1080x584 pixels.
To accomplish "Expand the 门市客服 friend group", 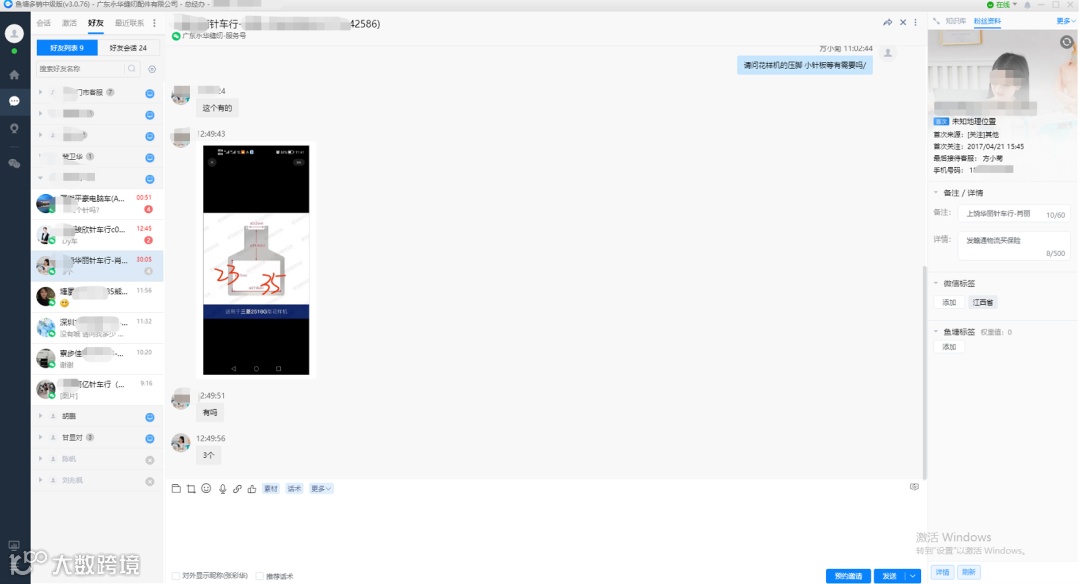I will tap(41, 92).
